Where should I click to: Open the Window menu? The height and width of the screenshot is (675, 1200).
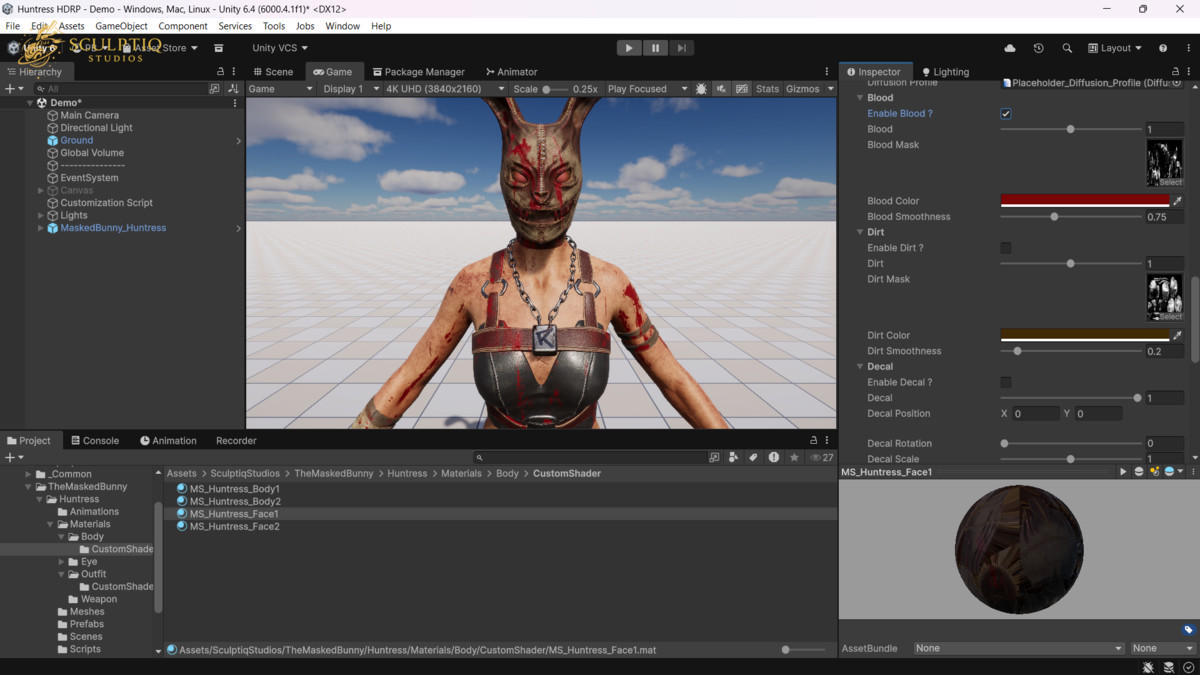[342, 26]
